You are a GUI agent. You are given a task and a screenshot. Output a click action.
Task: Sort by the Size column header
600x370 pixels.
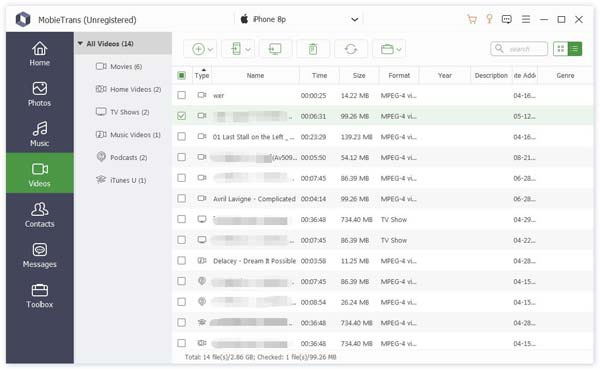click(x=359, y=75)
